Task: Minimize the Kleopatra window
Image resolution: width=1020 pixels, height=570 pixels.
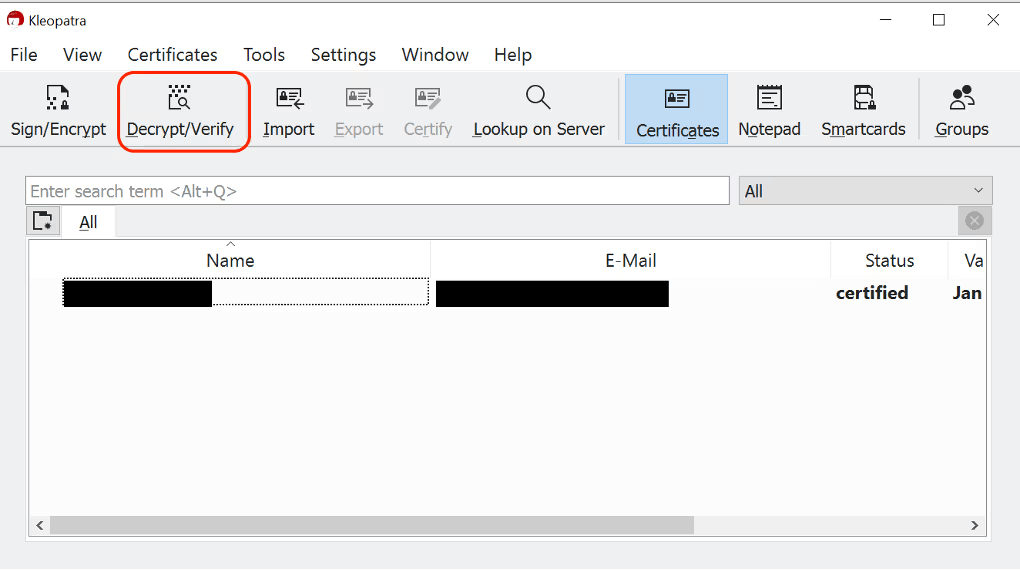Action: (x=885, y=20)
